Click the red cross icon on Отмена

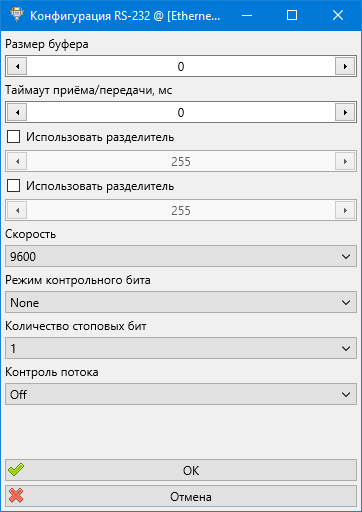click(x=16, y=496)
